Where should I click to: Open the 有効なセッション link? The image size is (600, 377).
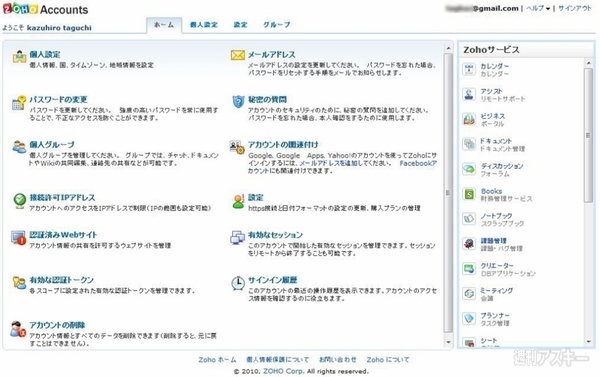[x=275, y=235]
